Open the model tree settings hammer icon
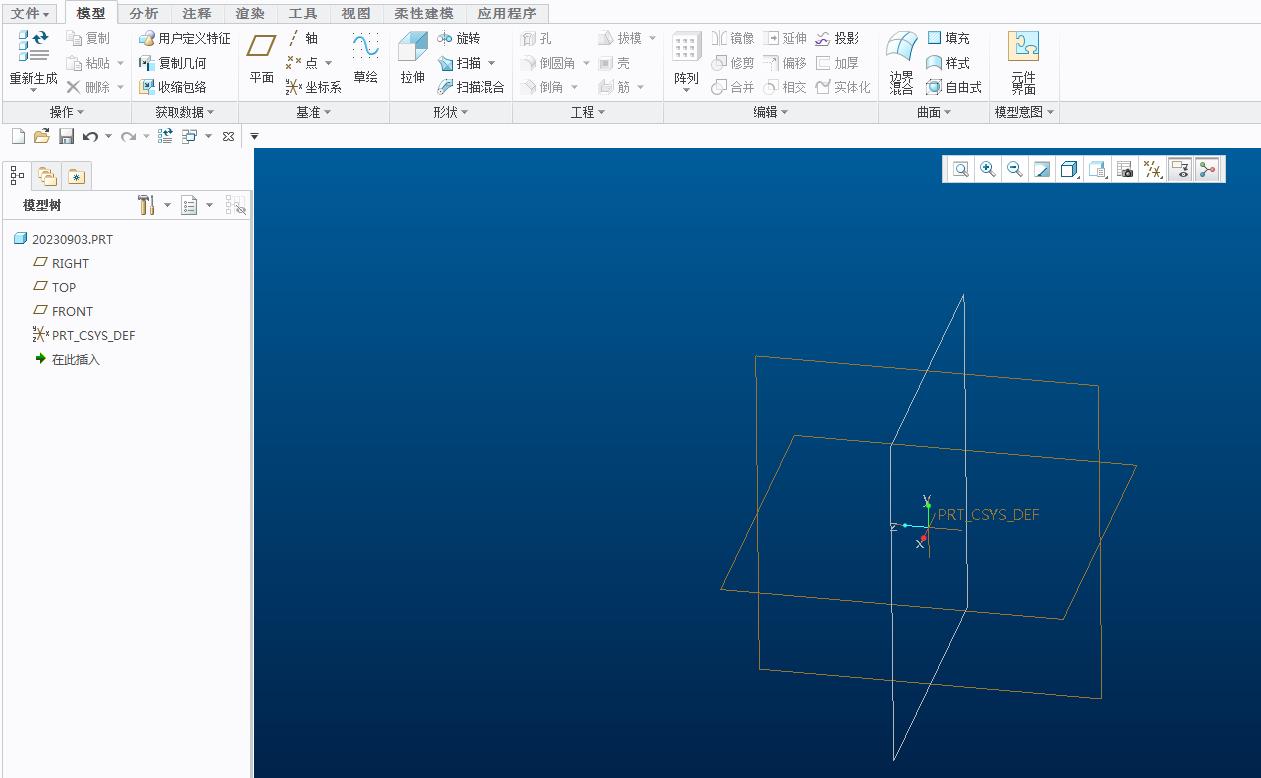This screenshot has height=778, width=1261. click(x=146, y=205)
